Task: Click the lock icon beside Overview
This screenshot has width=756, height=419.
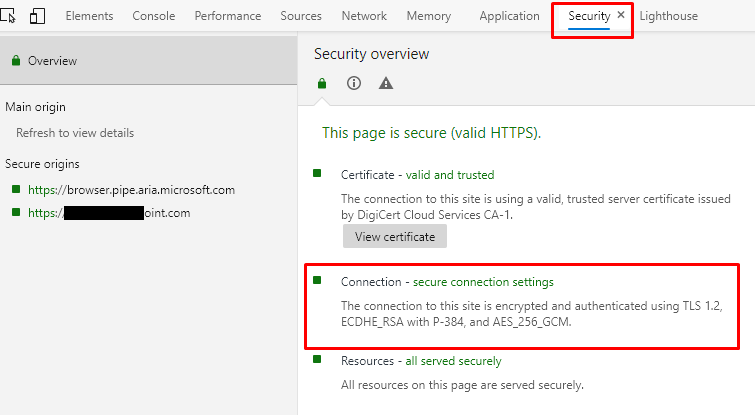Action: pos(16,61)
